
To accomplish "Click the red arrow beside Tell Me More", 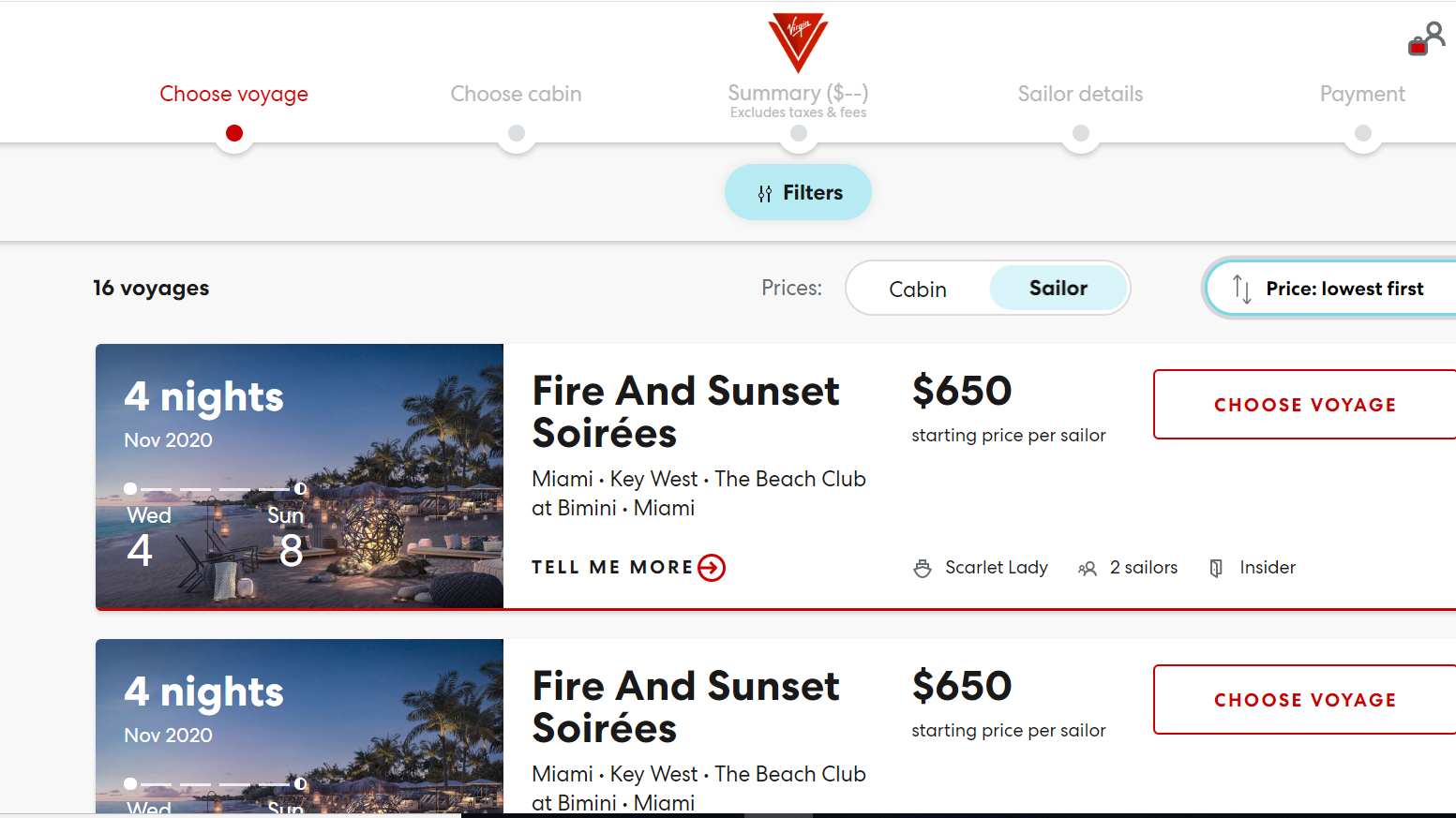I will coord(712,568).
